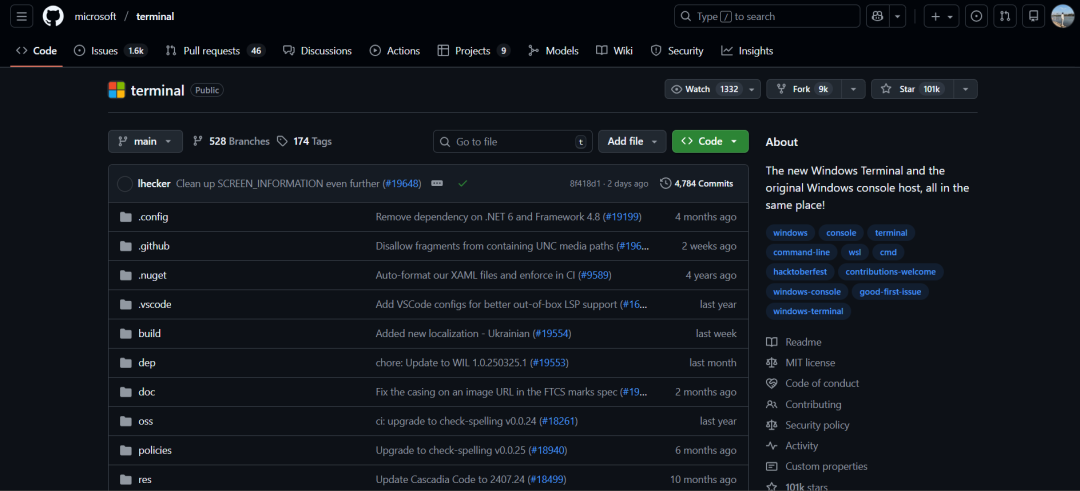Open the Create new plus dropdown
This screenshot has height=491, width=1080.
941,17
